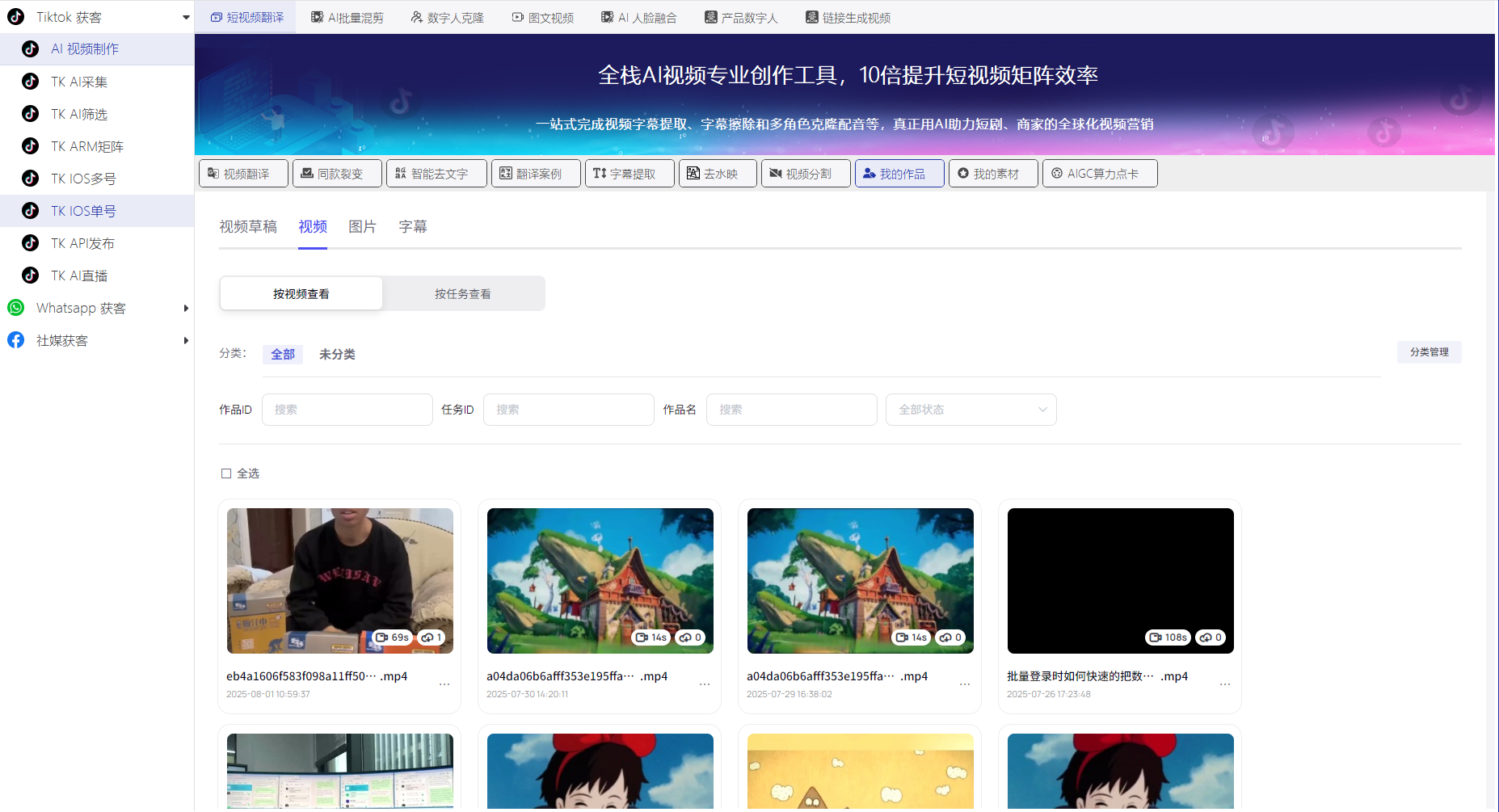This screenshot has width=1499, height=812.
Task: Check the 全选 checkbox
Action: tap(226, 473)
